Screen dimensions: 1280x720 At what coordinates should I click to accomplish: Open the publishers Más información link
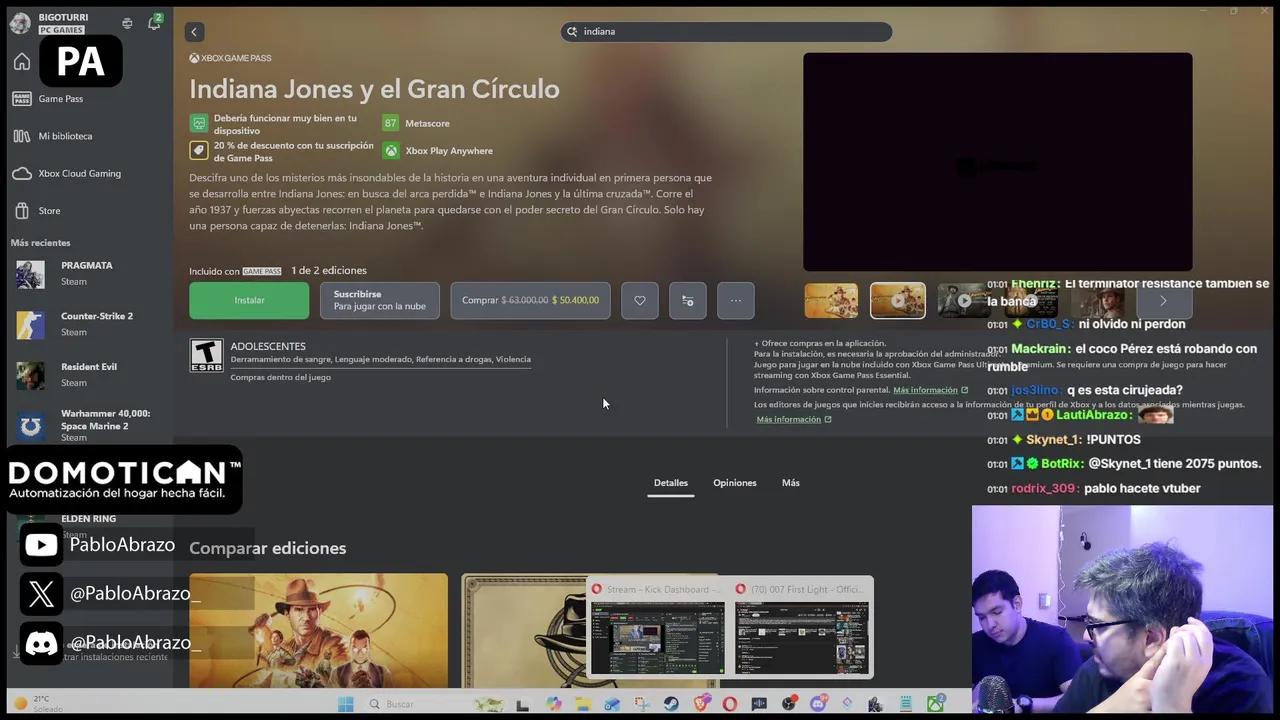pyautogui.click(x=794, y=420)
